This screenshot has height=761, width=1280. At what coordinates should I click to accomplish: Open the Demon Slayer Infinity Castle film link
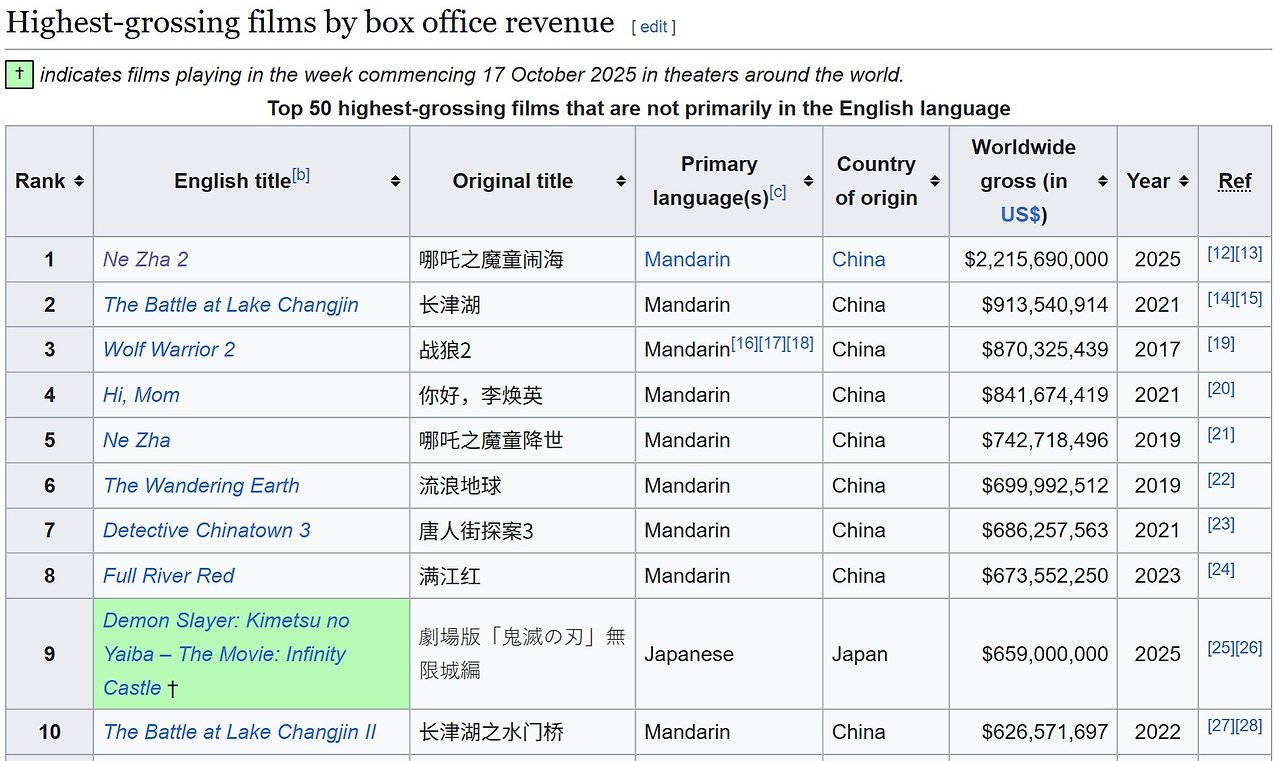tap(225, 654)
